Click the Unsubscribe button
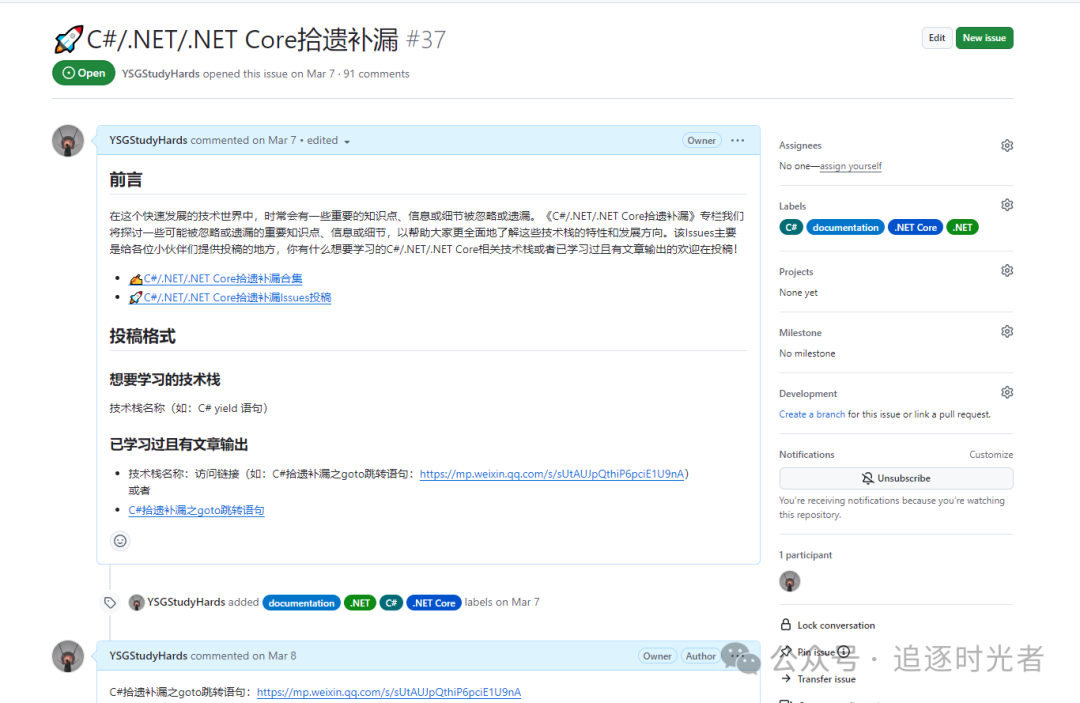Screen dimensions: 1080x703 point(895,479)
